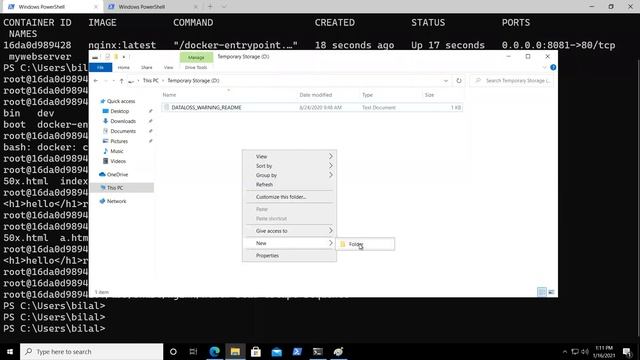Open the Drive Tools ribbon tab
The width and height of the screenshot is (640, 360).
196,67
